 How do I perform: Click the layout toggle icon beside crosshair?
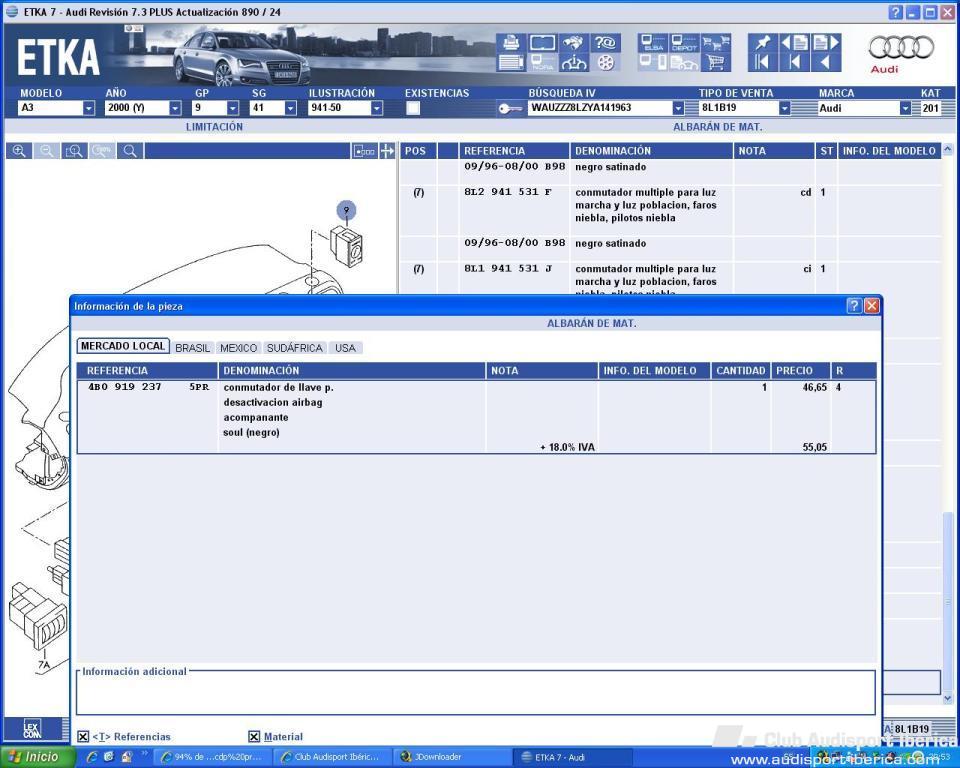tap(364, 151)
